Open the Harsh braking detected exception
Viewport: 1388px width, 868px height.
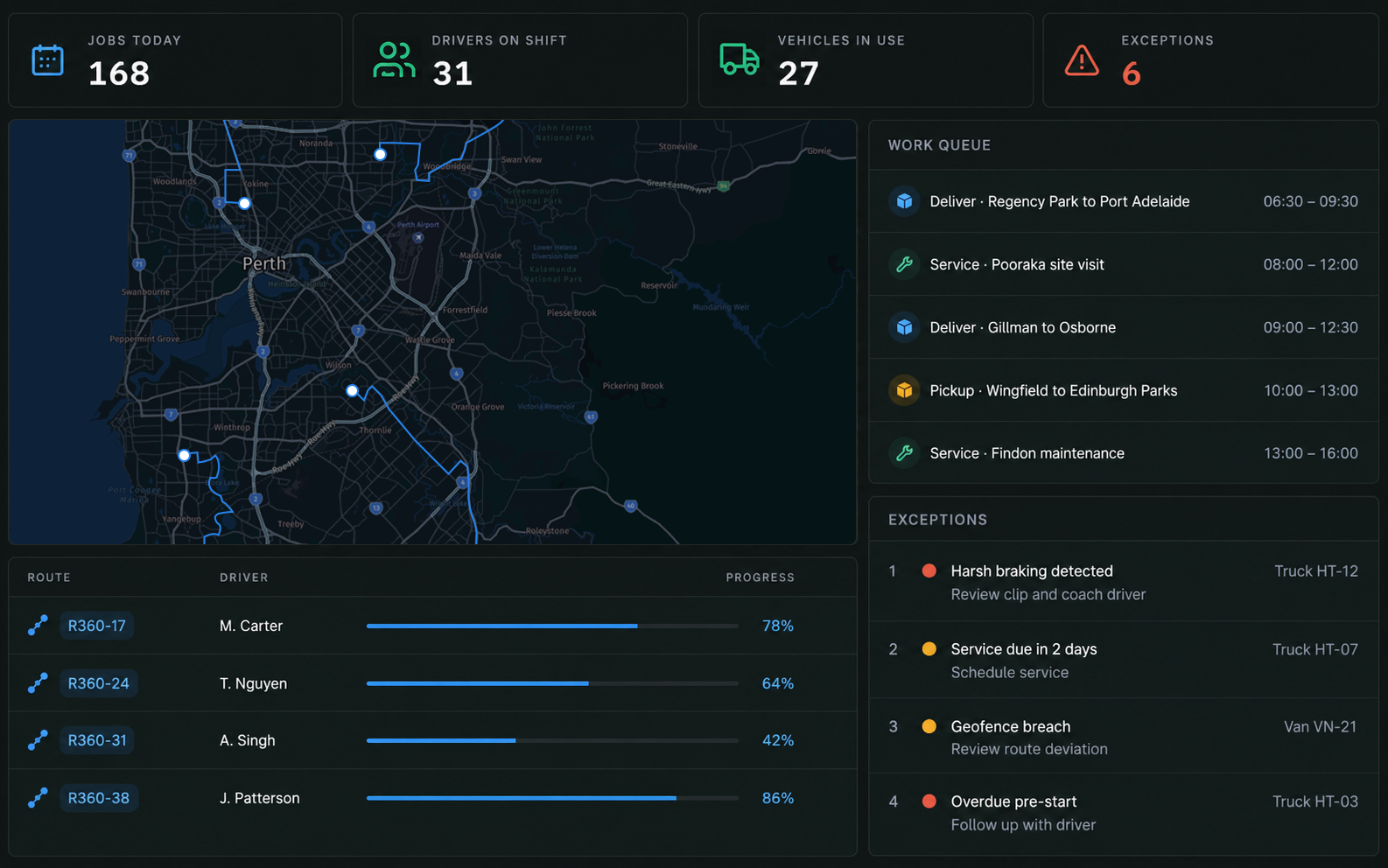click(1124, 582)
